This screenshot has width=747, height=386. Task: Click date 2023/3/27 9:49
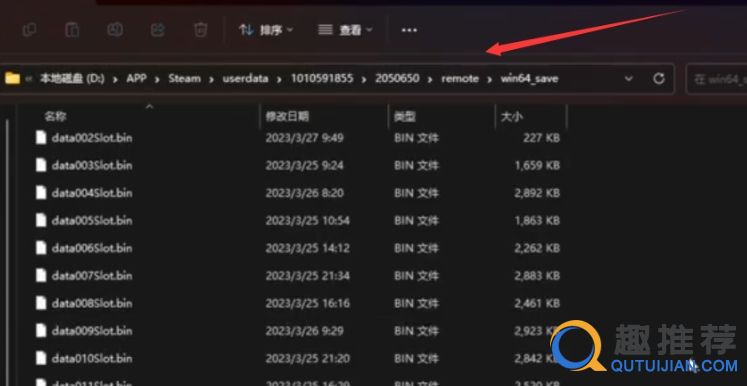(304, 138)
